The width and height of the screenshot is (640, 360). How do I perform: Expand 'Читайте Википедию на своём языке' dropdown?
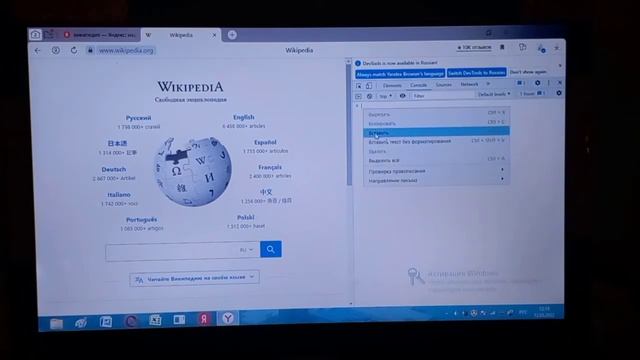coord(194,279)
